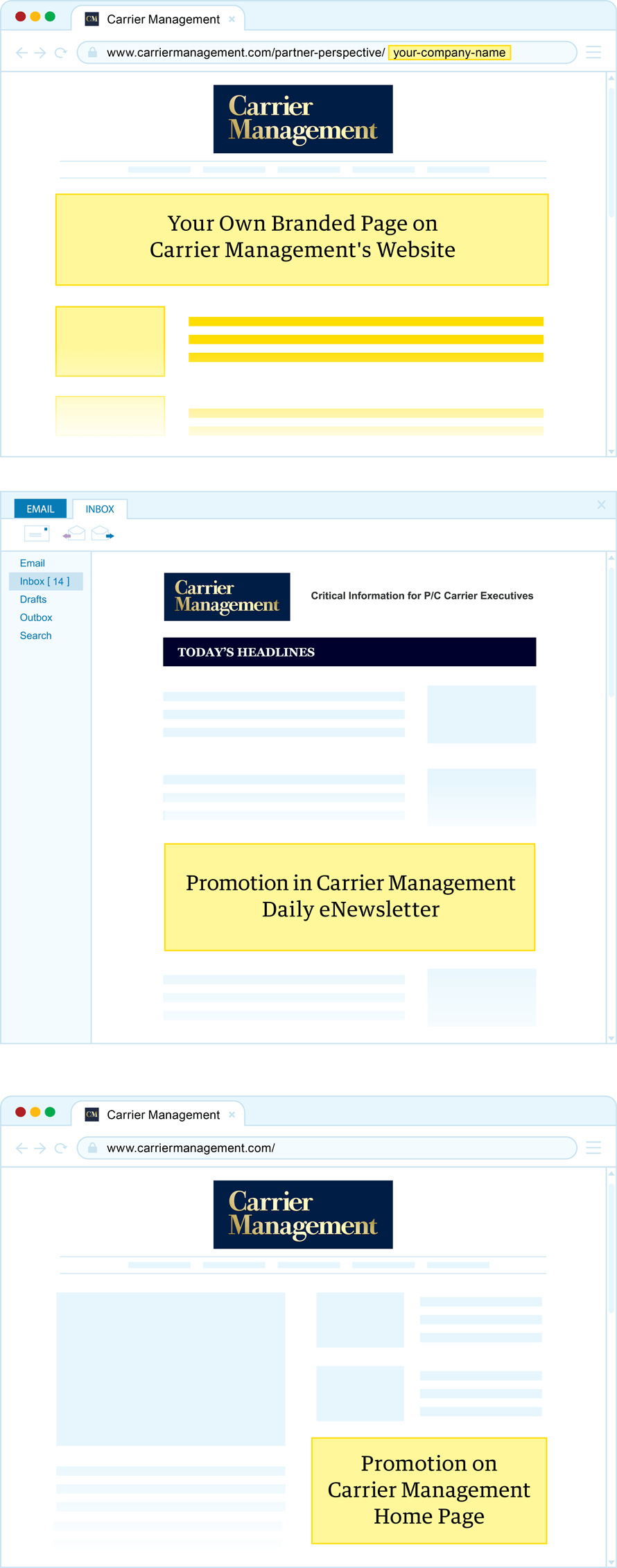The image size is (617, 1568).
Task: Click the Critical Information for P/C Carrier Executives text
Action: [x=422, y=595]
